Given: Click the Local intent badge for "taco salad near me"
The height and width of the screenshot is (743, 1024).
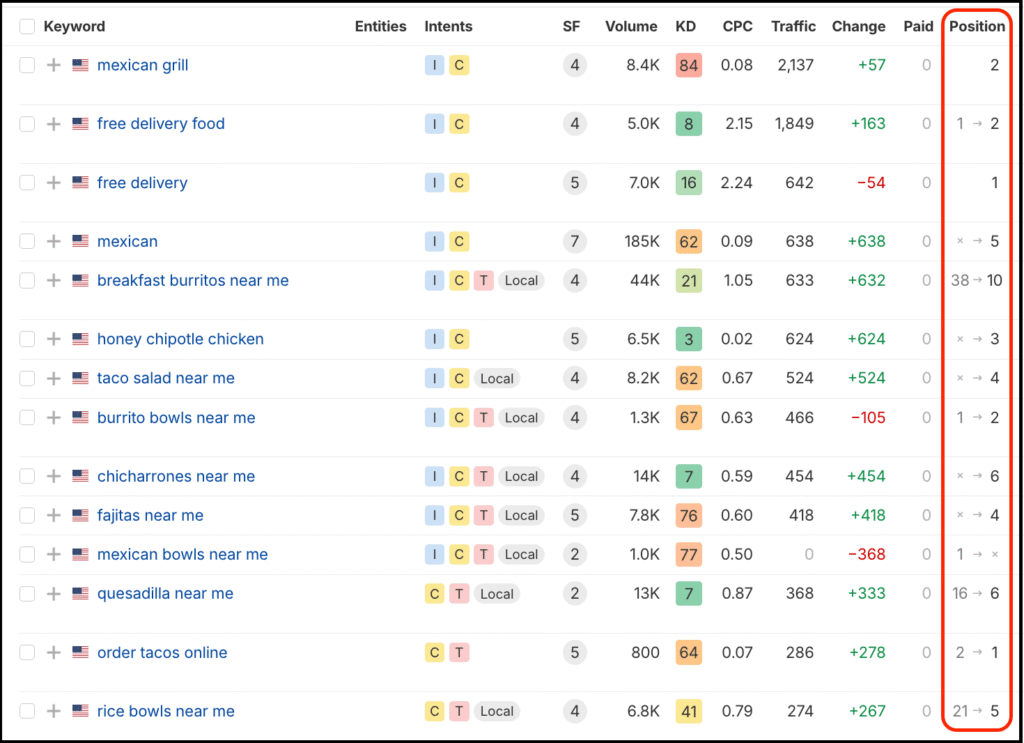Looking at the screenshot, I should point(497,378).
